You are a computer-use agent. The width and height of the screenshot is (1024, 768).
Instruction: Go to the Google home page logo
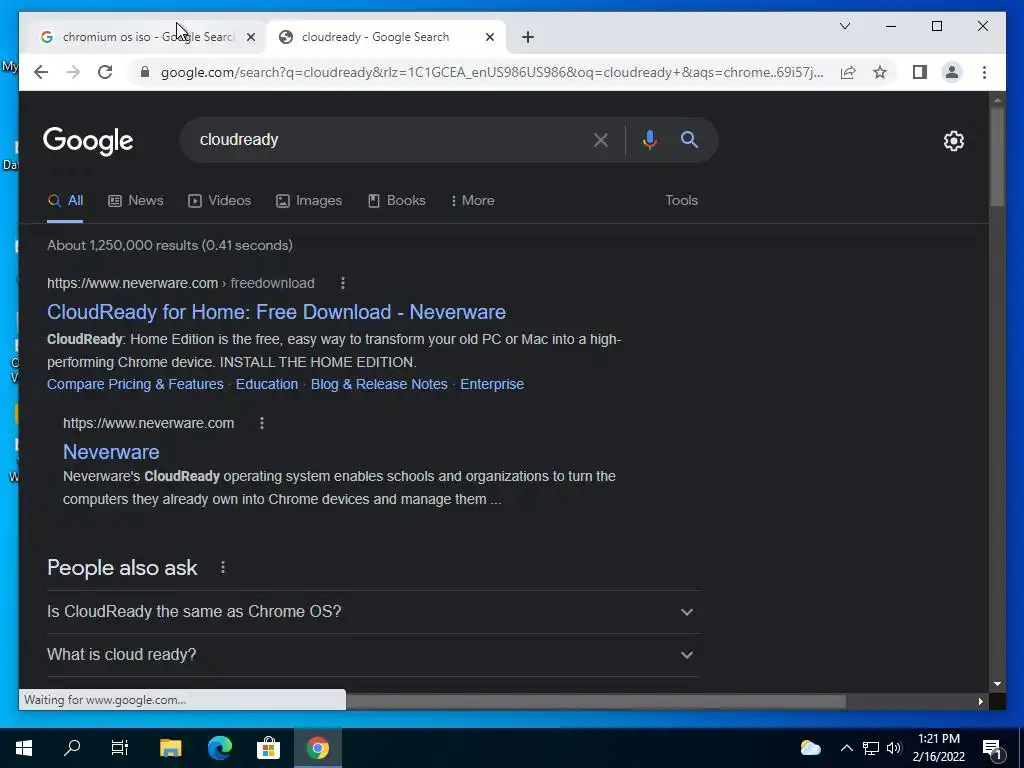click(x=88, y=141)
